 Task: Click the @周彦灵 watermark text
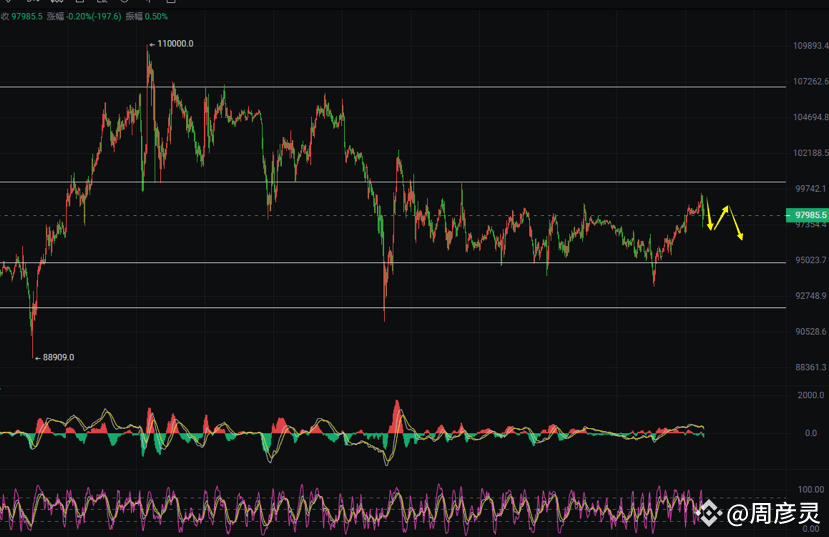[773, 513]
